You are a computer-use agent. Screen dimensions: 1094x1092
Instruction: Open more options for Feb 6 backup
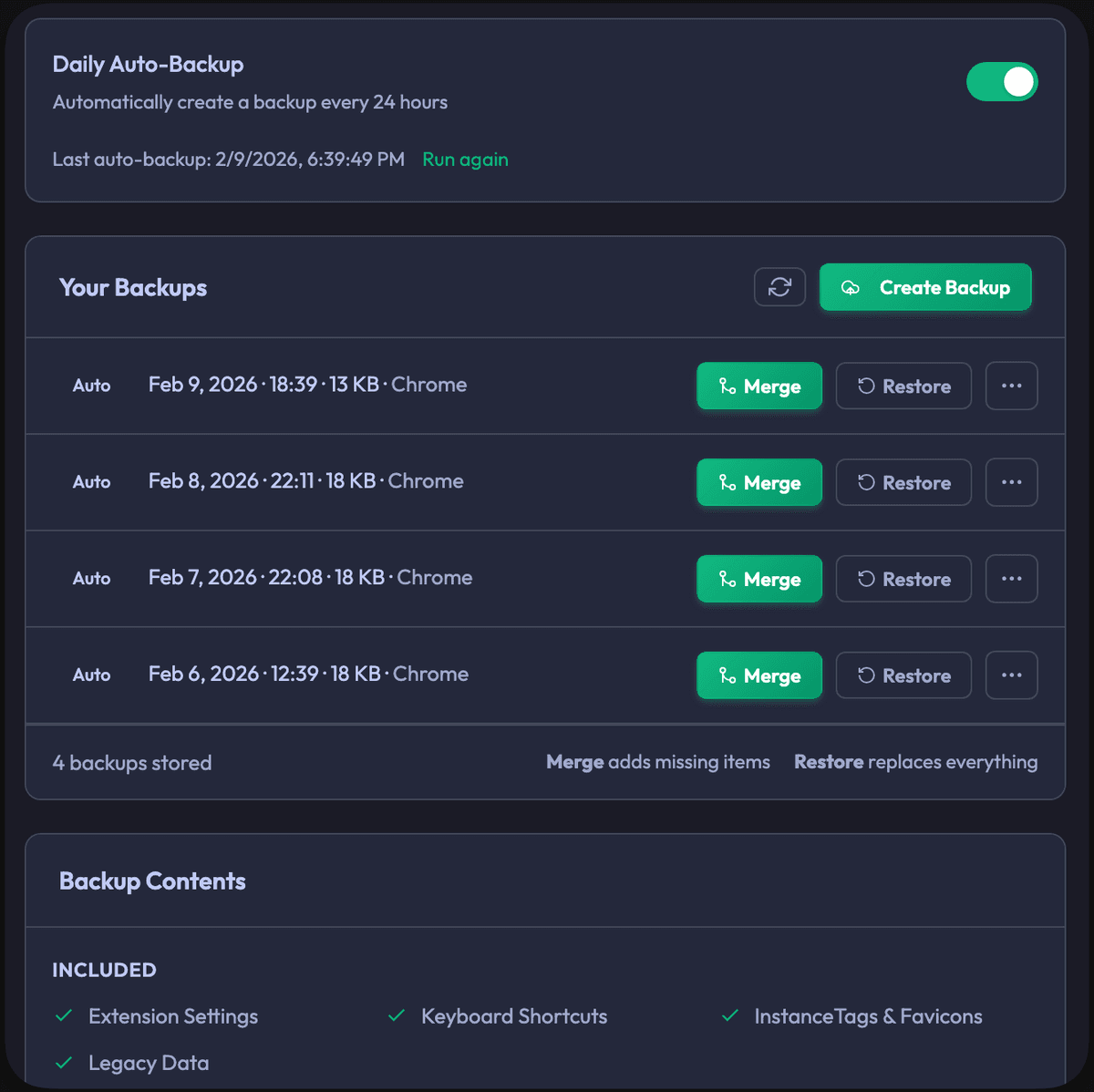(x=1011, y=675)
